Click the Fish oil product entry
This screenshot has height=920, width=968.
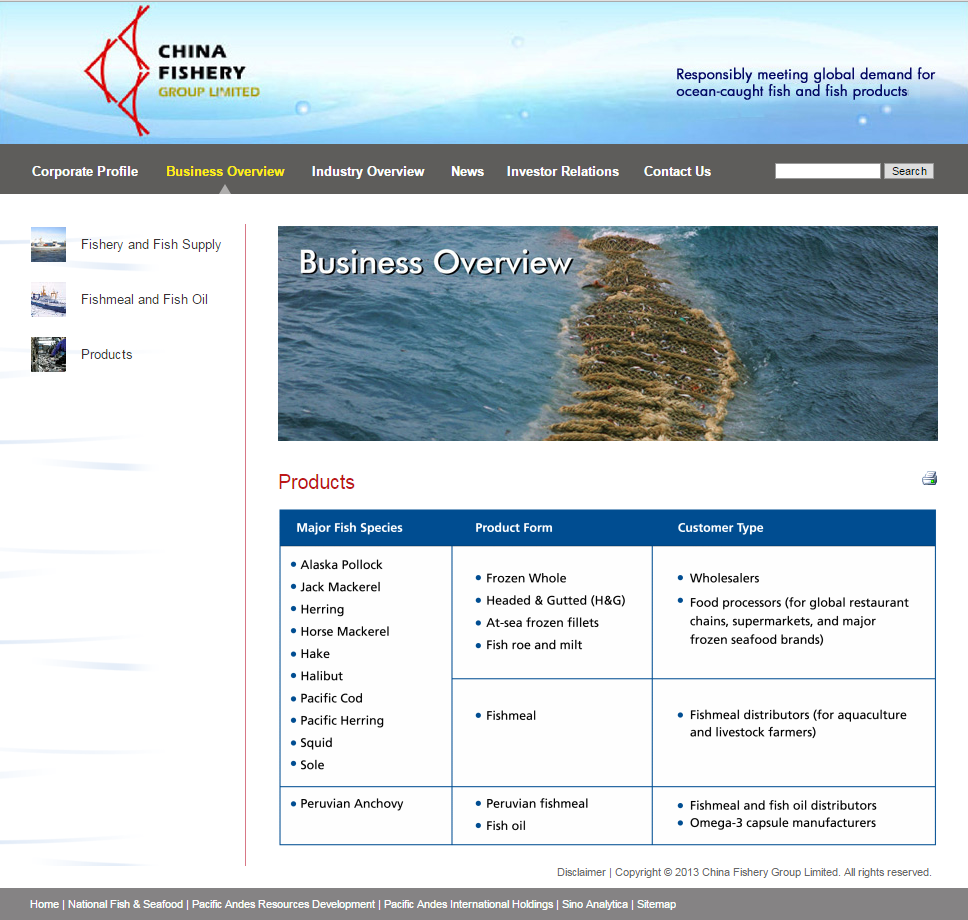[x=506, y=826]
